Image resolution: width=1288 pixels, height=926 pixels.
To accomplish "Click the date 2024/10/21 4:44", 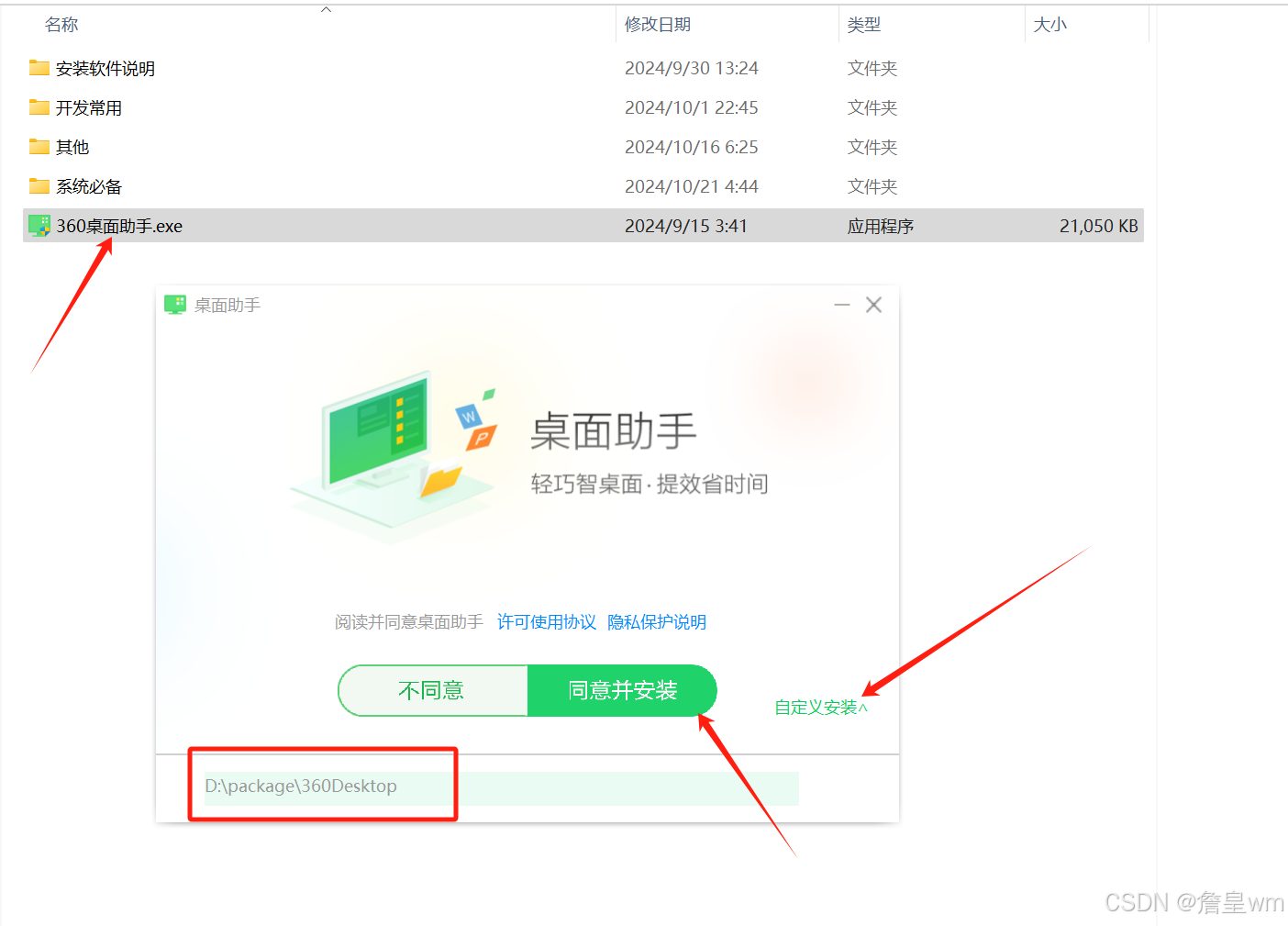I will click(x=692, y=187).
